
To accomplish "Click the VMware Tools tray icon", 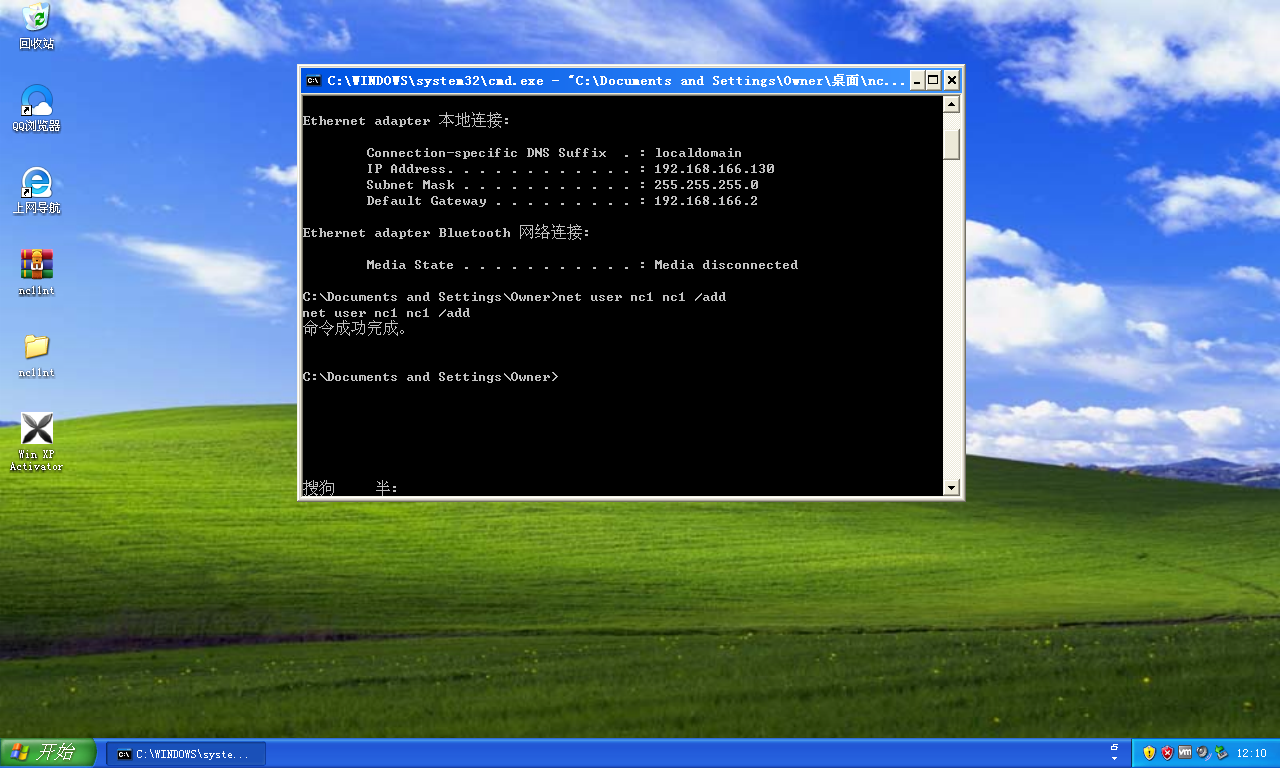I will (1185, 753).
